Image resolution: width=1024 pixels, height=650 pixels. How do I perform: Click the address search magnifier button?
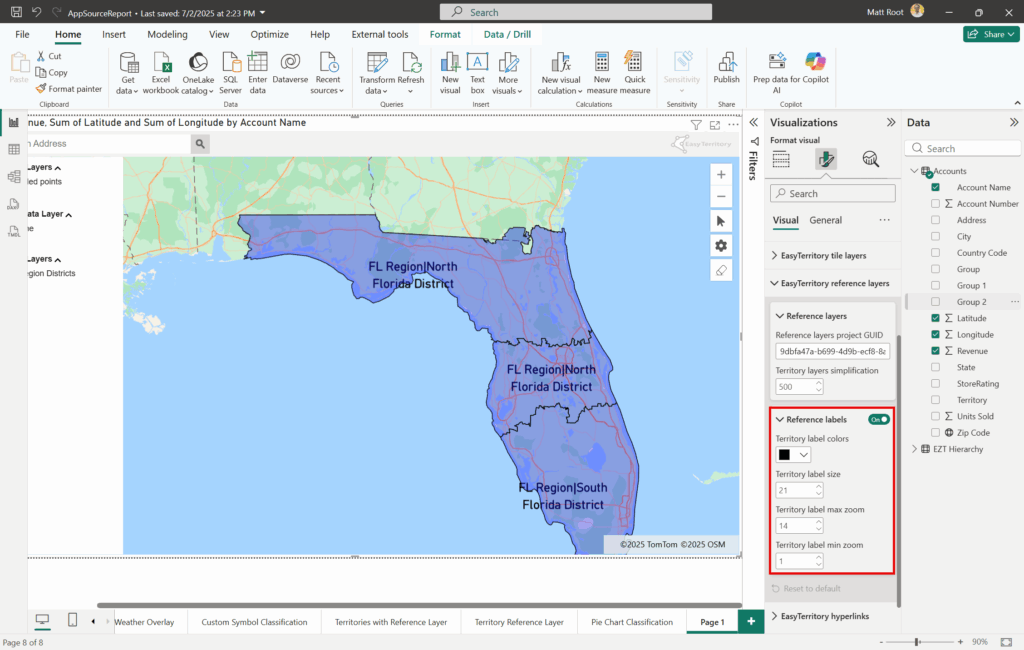(201, 144)
